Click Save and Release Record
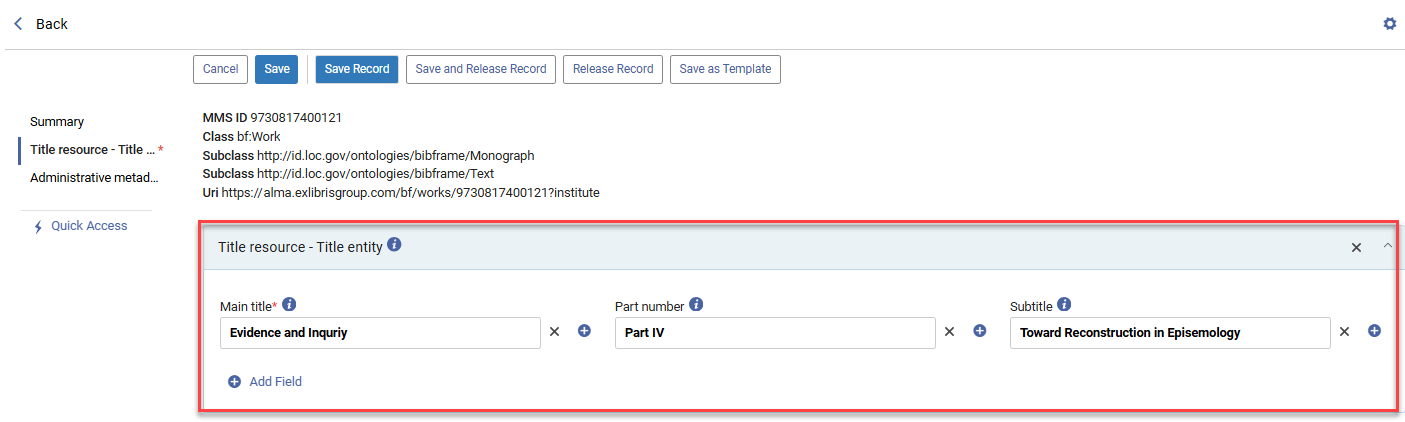Image resolution: width=1405 pixels, height=422 pixels. pos(481,69)
